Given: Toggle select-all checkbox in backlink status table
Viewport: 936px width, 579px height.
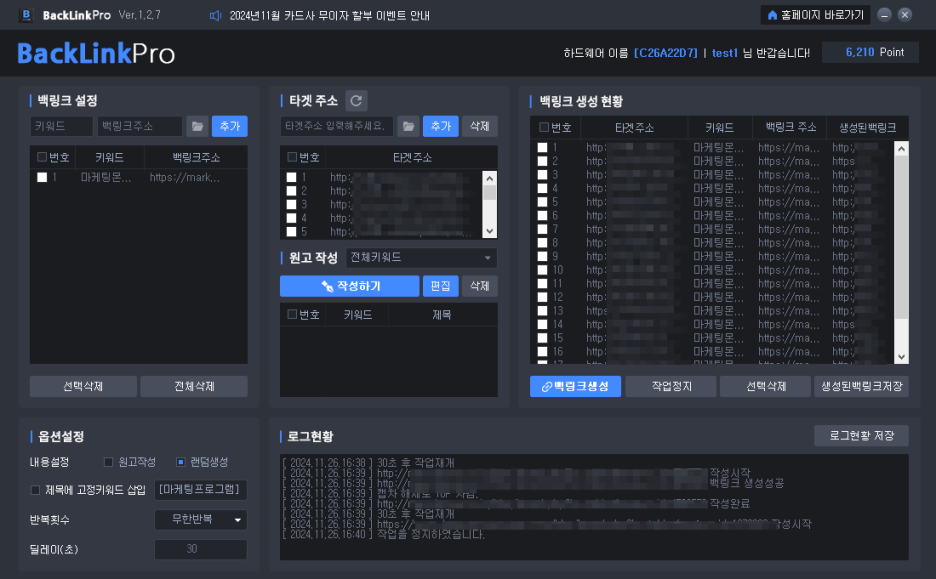Looking at the screenshot, I should click(544, 127).
